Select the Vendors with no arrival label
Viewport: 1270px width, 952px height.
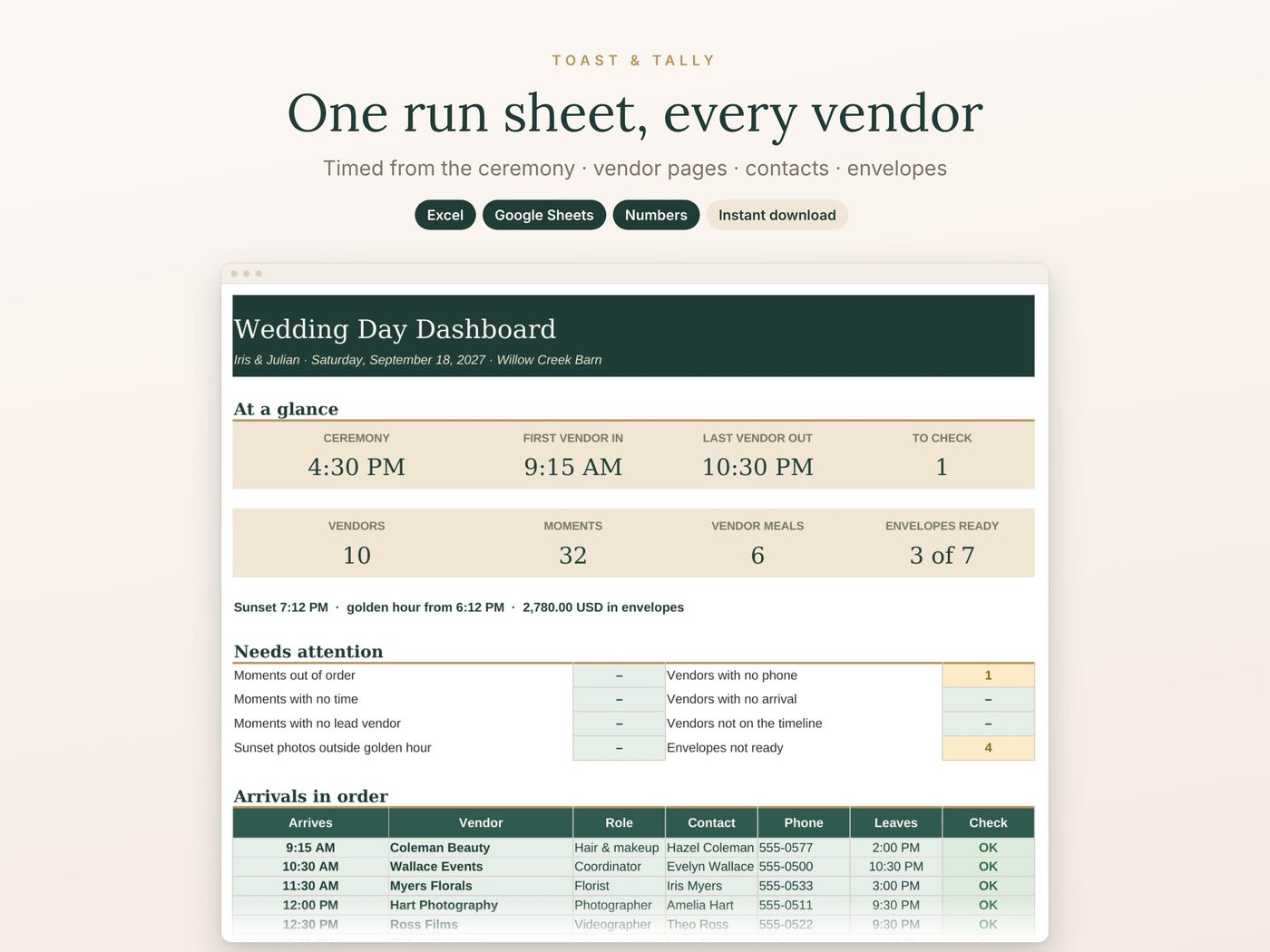[732, 699]
